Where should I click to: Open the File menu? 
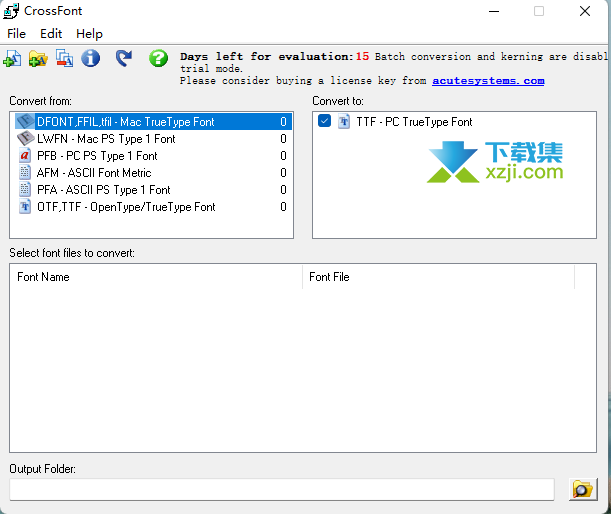(x=16, y=34)
